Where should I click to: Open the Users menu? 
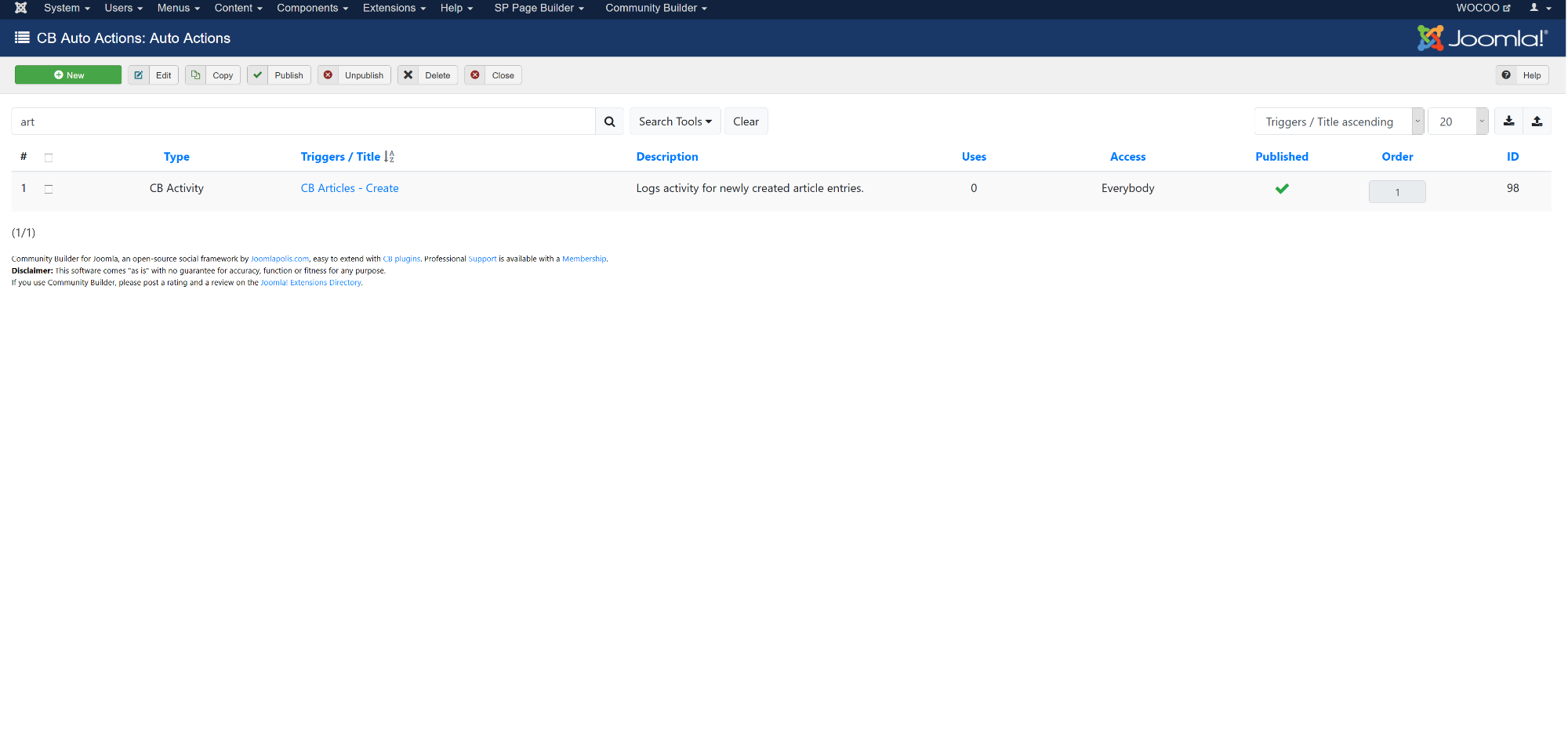(x=123, y=8)
